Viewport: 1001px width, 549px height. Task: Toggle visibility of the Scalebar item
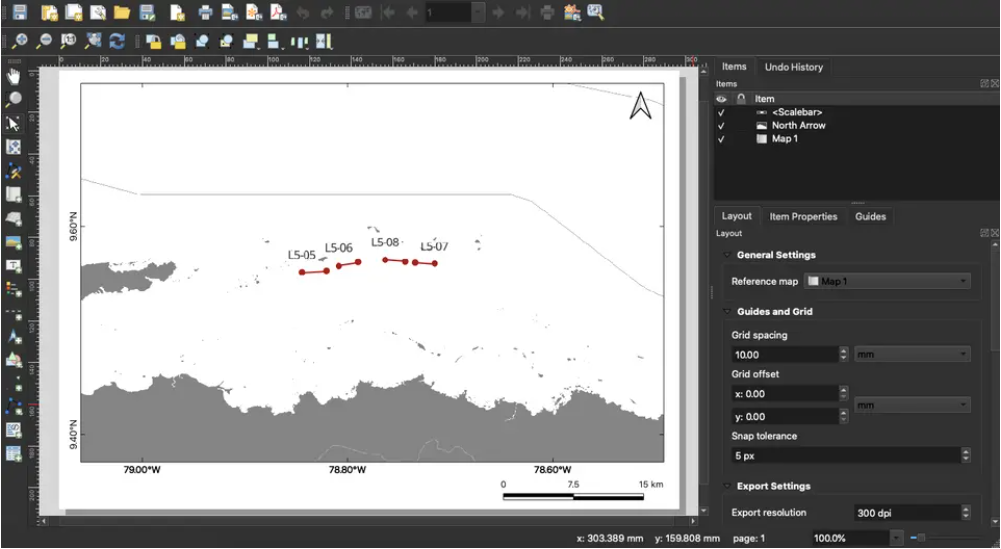pos(721,112)
